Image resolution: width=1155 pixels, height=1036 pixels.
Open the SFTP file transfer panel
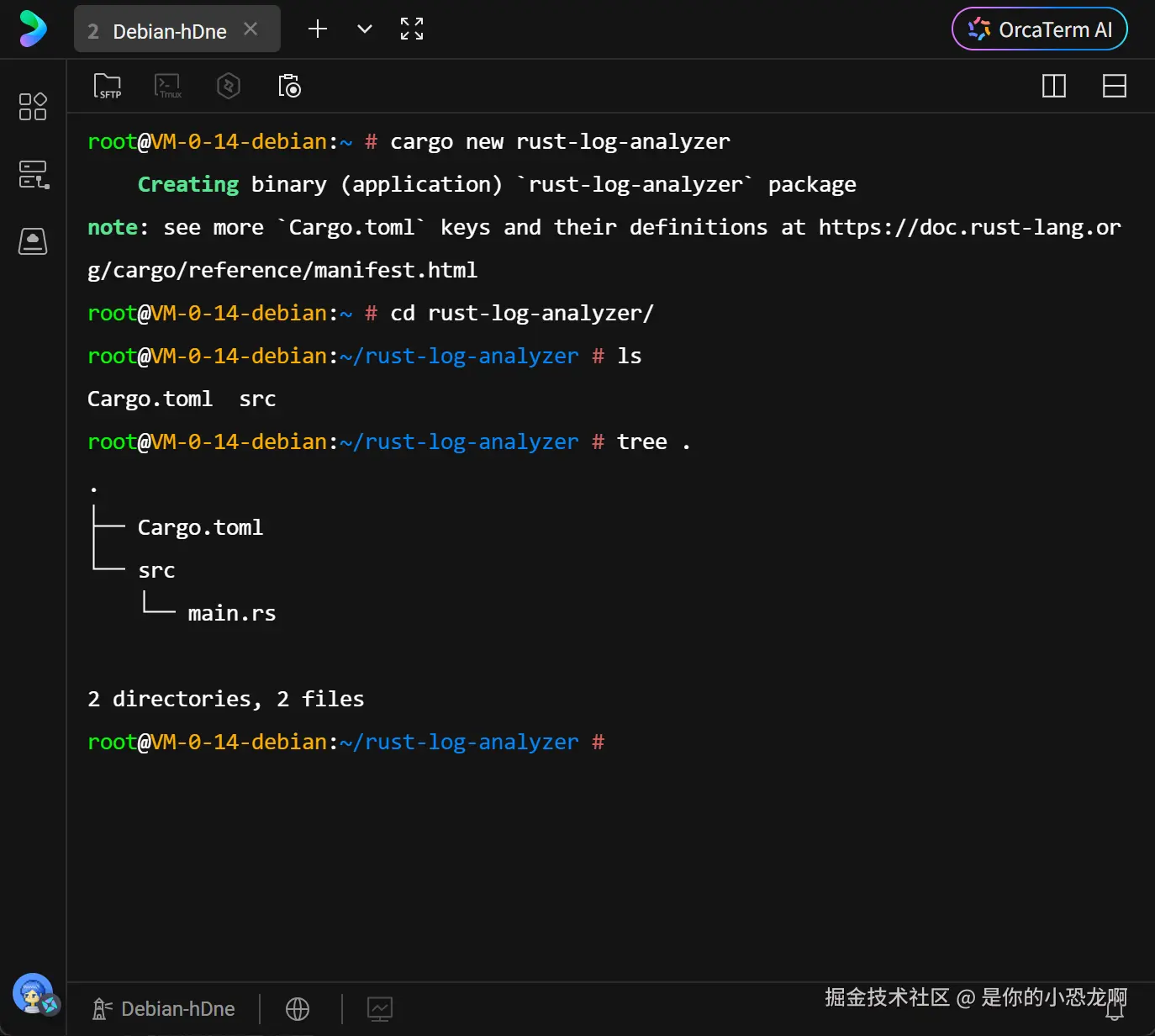coord(108,86)
